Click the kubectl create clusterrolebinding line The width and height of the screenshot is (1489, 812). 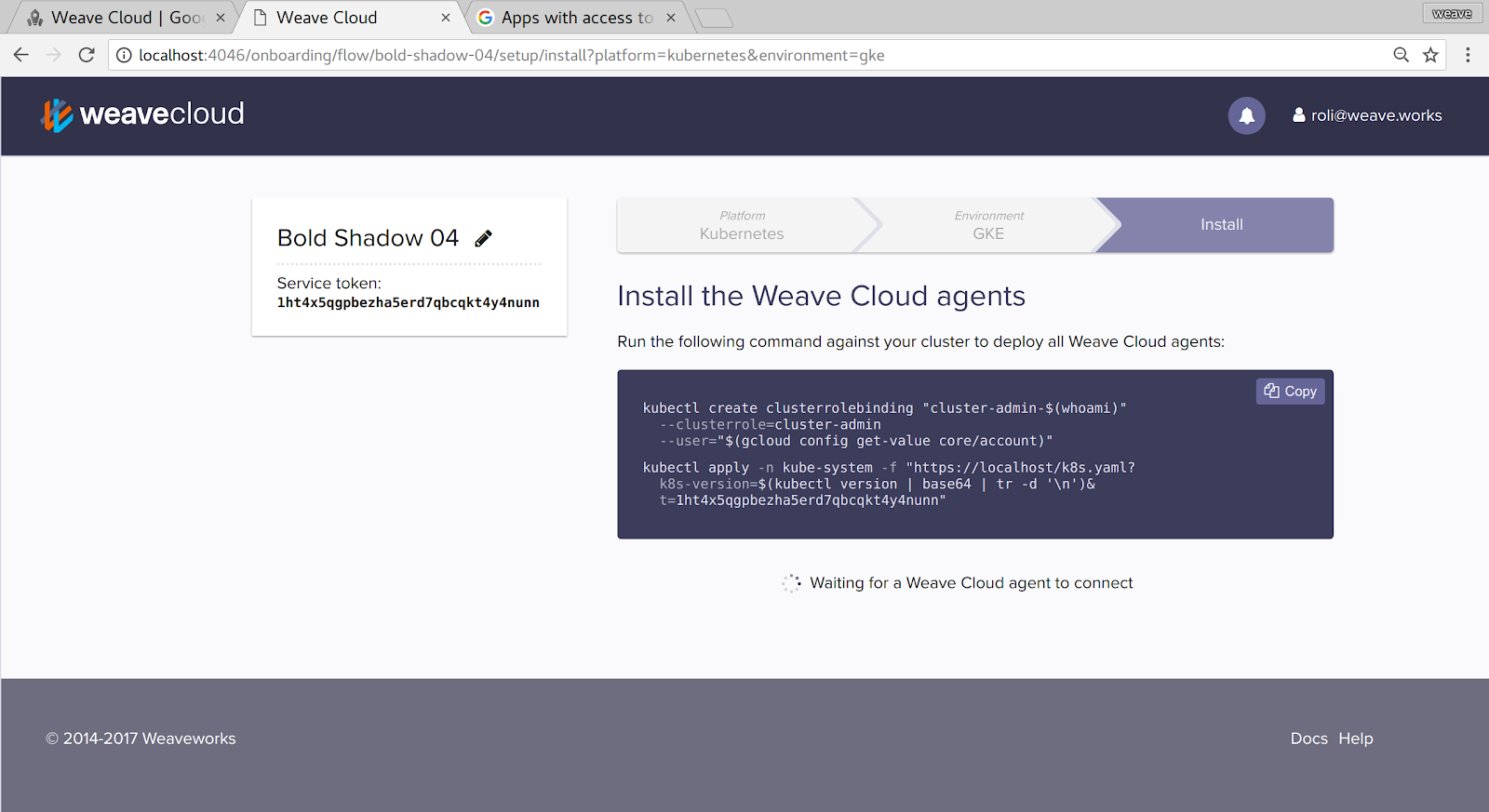pos(885,408)
